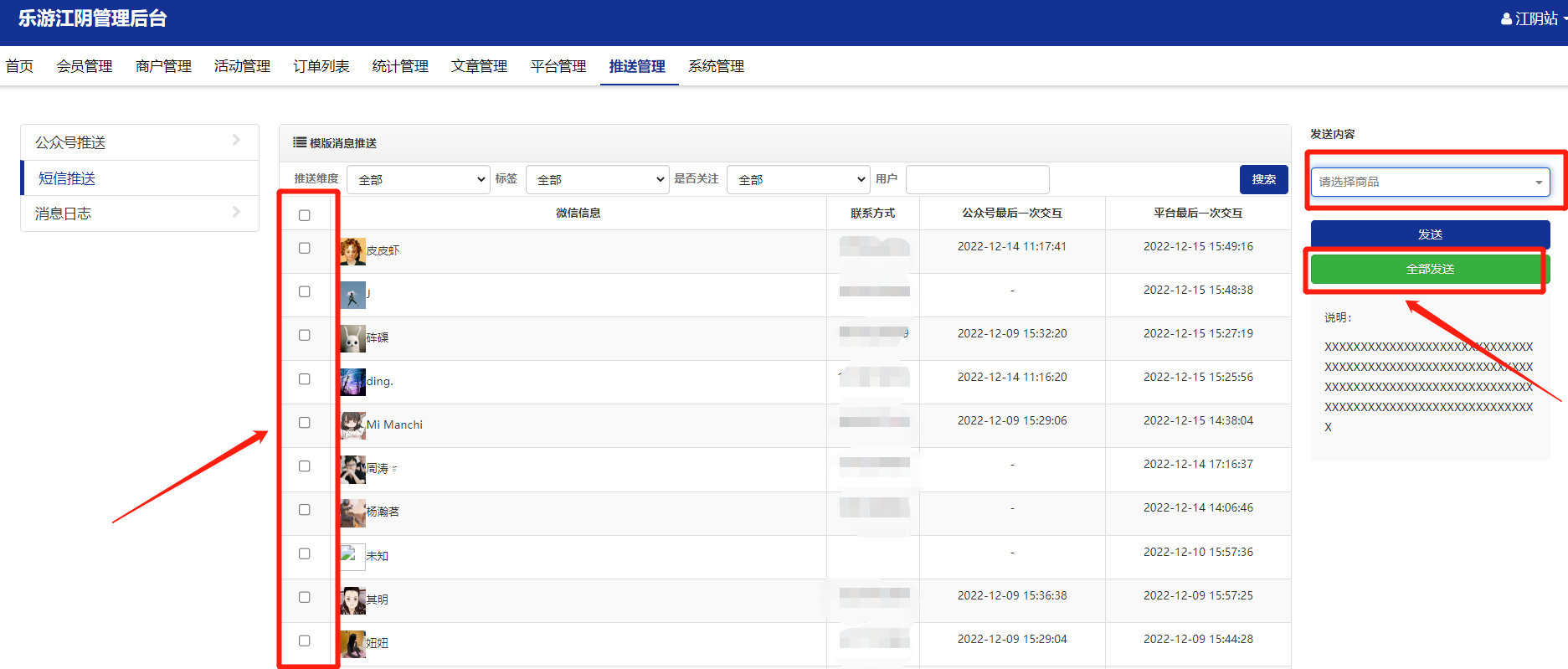This screenshot has height=669, width=1568.
Task: Toggle the select-all checkbox in table header
Action: pyautogui.click(x=305, y=215)
